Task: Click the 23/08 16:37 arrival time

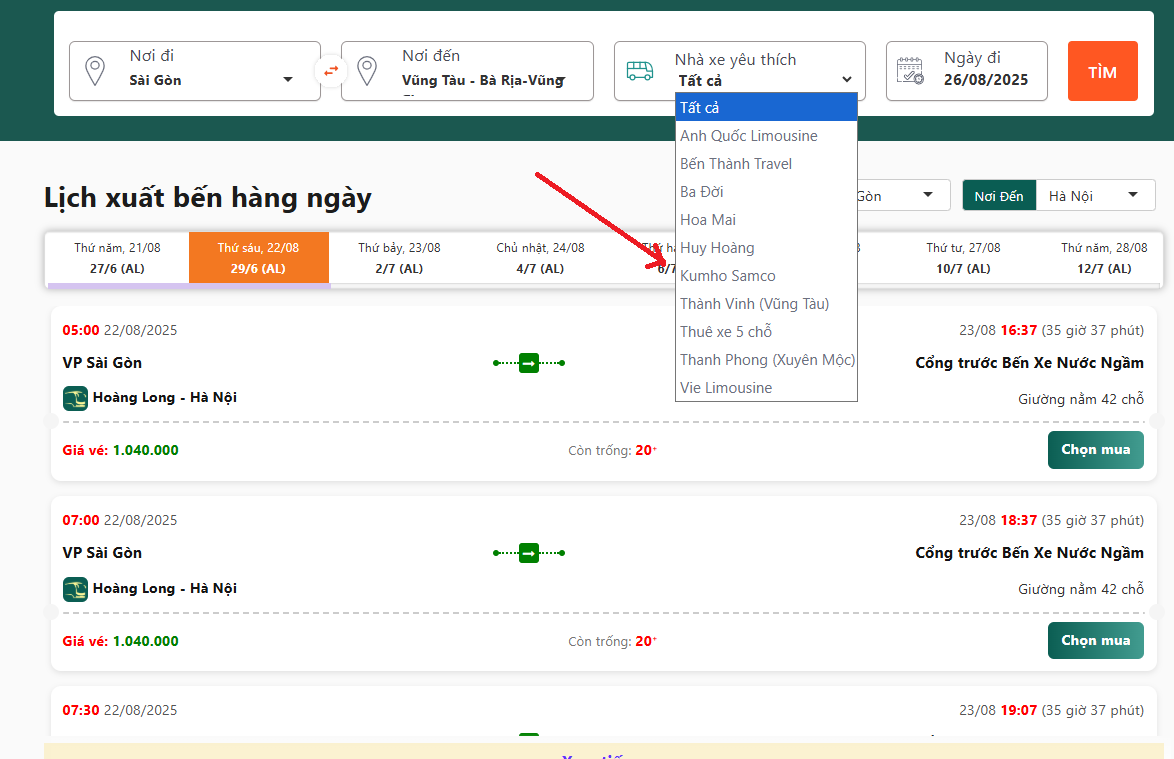Action: [1051, 330]
